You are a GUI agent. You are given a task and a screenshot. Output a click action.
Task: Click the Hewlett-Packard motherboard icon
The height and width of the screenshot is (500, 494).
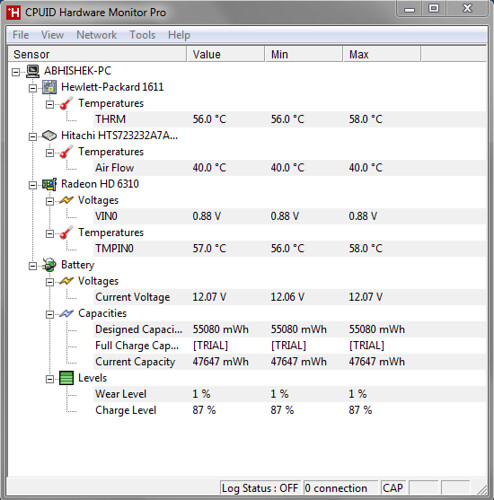(49, 87)
